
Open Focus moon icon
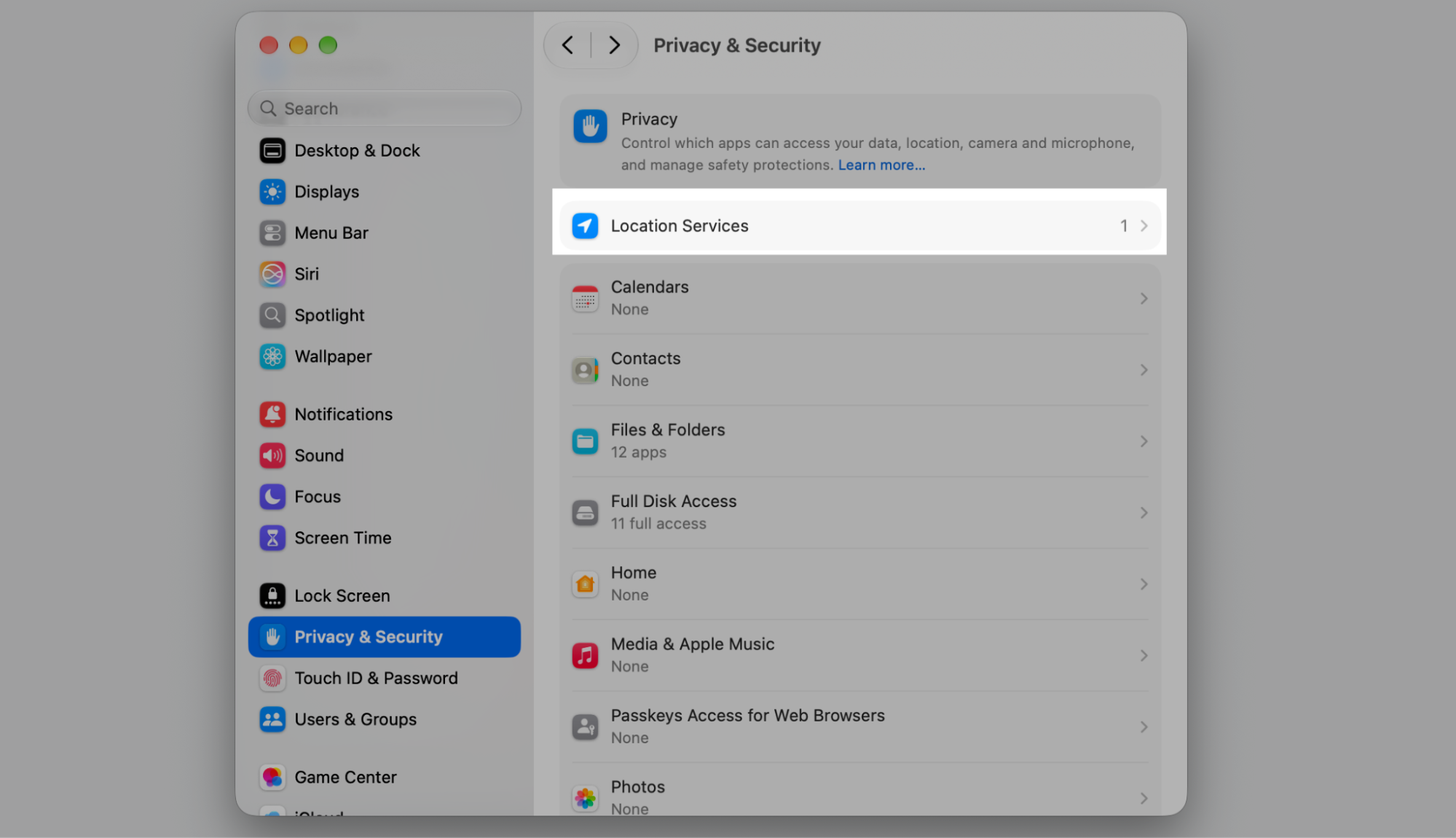272,497
